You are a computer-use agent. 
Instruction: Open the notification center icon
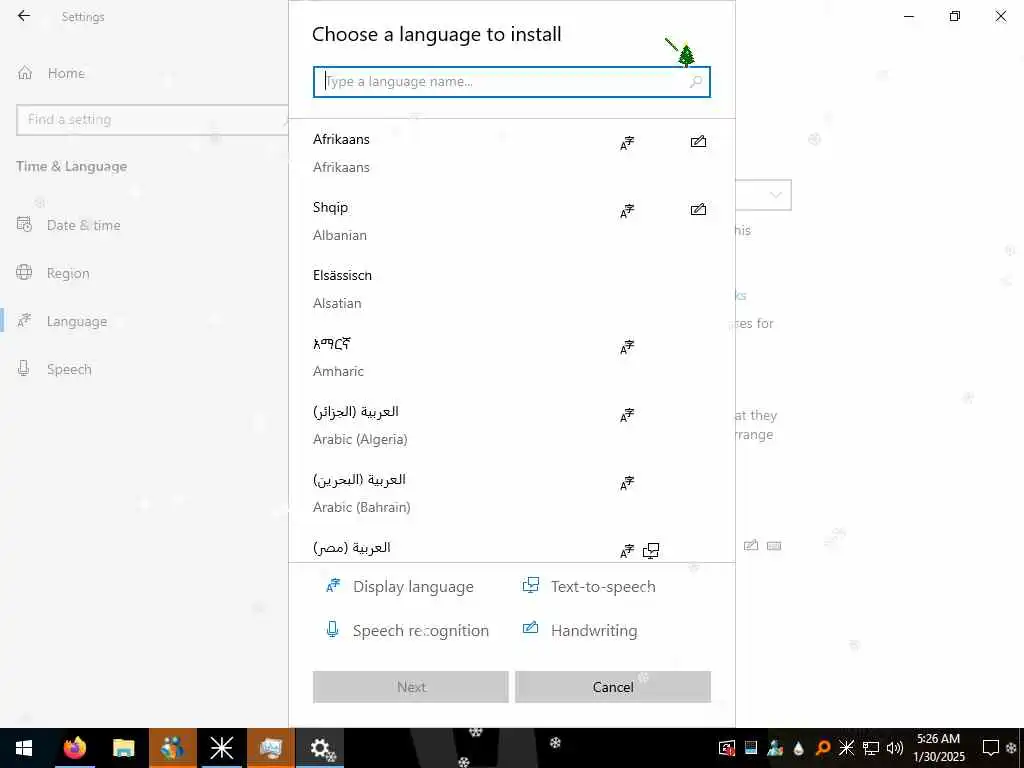pos(990,748)
